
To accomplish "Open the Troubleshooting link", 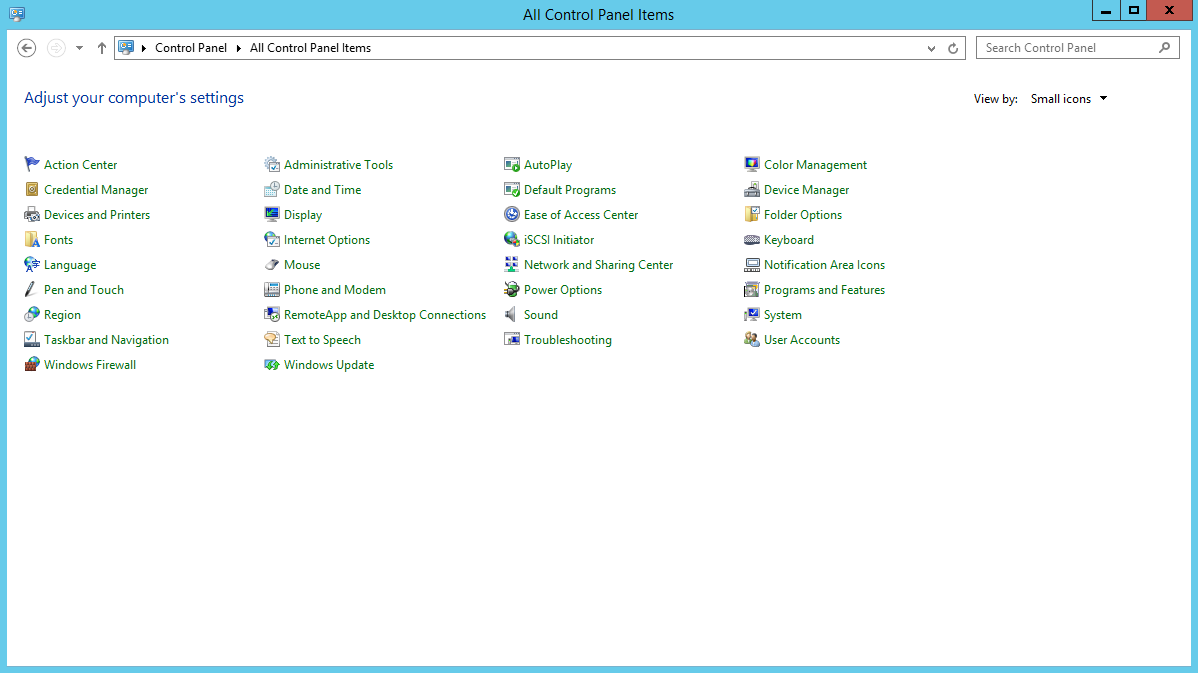I will coord(568,340).
